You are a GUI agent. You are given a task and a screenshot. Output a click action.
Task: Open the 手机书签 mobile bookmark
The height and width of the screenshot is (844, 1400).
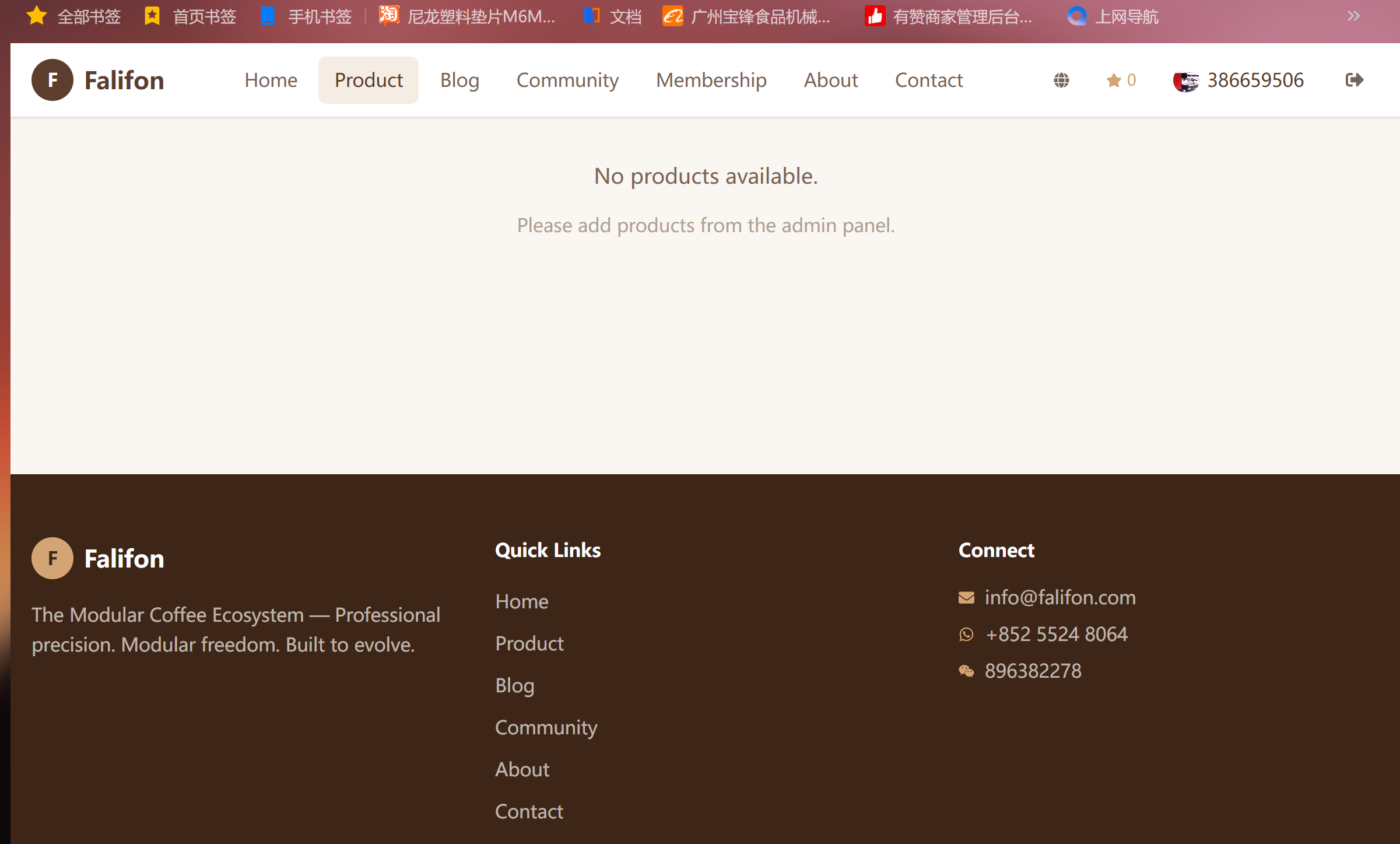pos(306,16)
